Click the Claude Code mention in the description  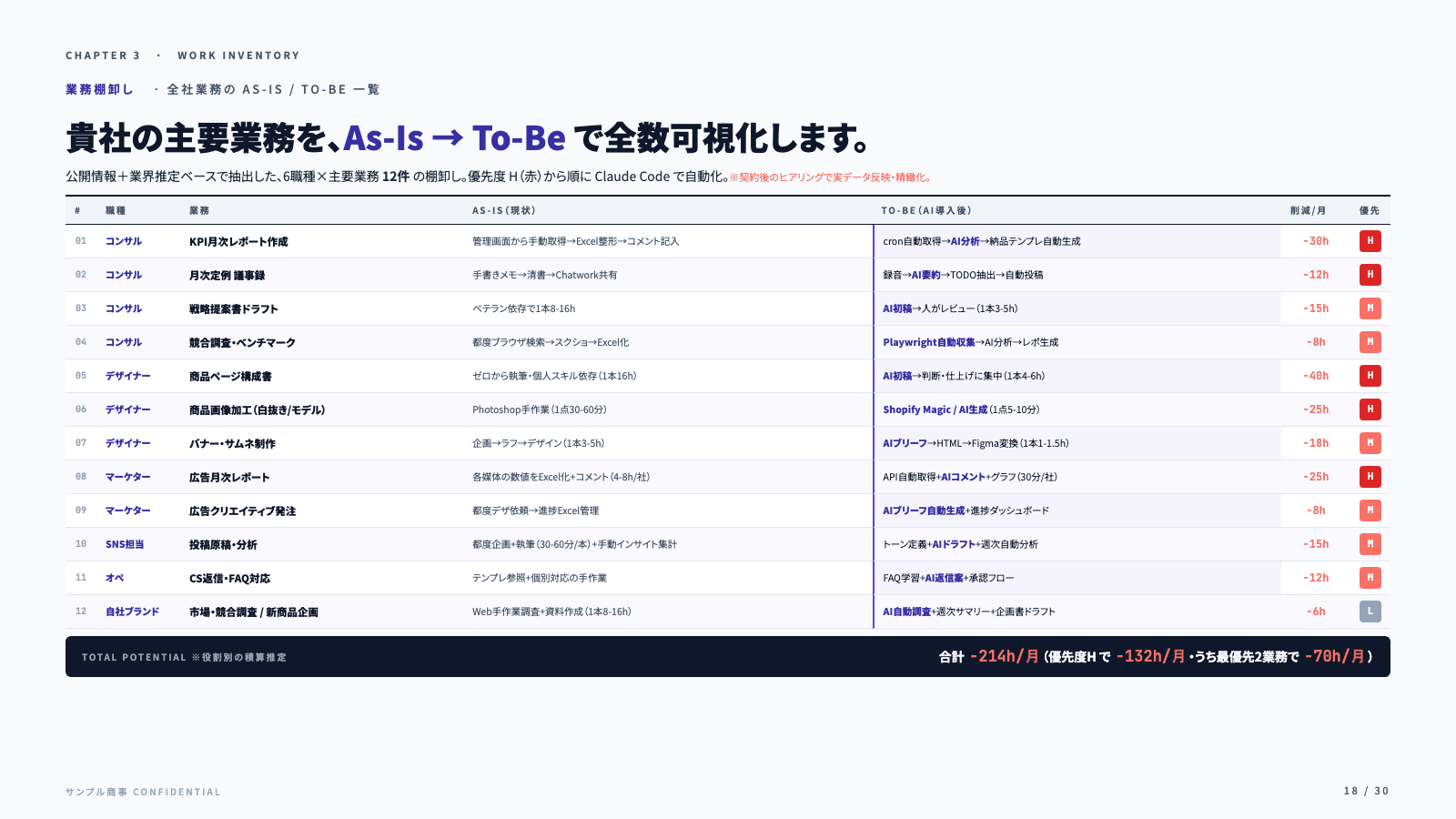pyautogui.click(x=628, y=177)
